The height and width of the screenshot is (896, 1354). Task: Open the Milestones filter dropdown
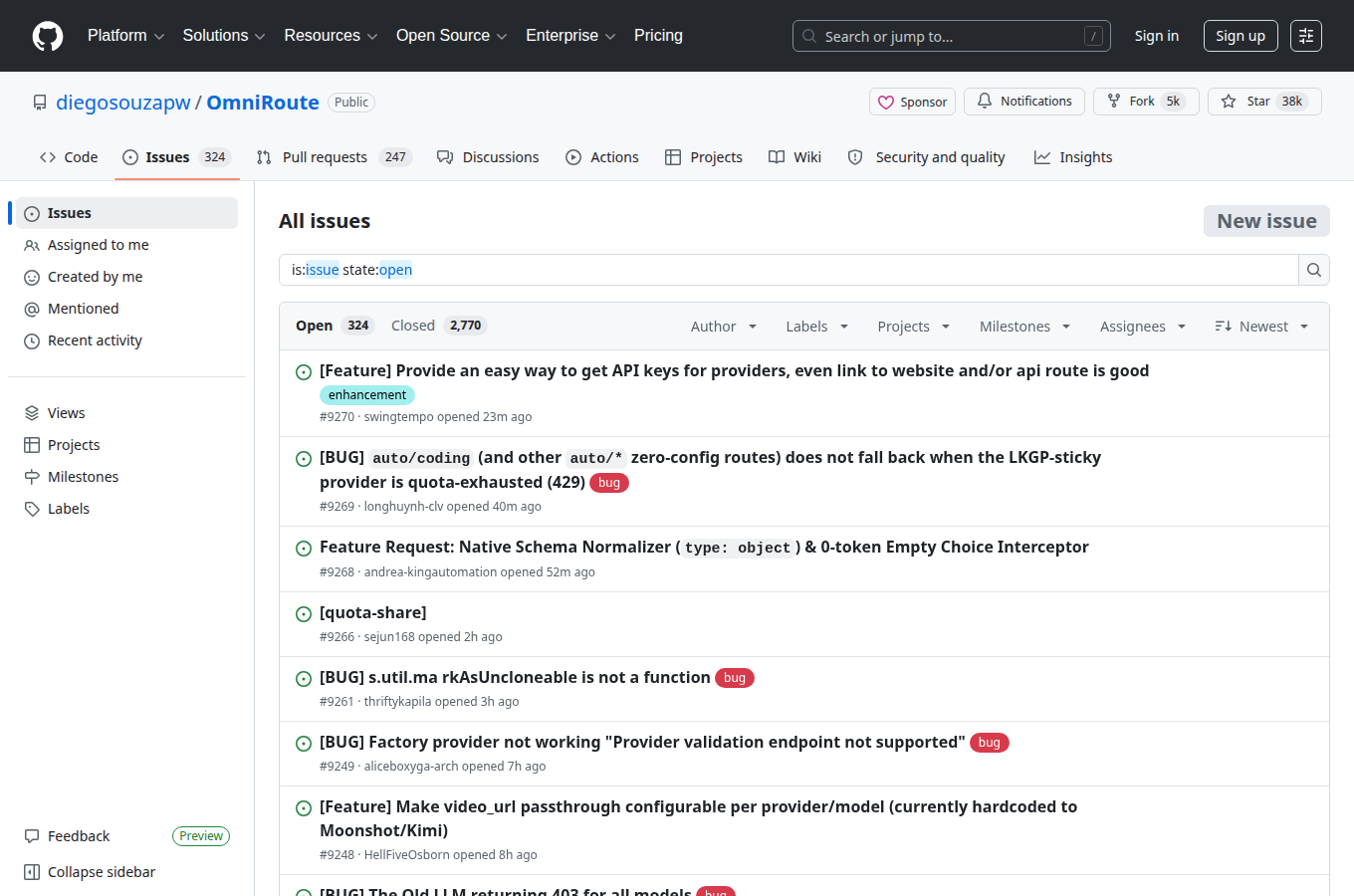tap(1024, 327)
